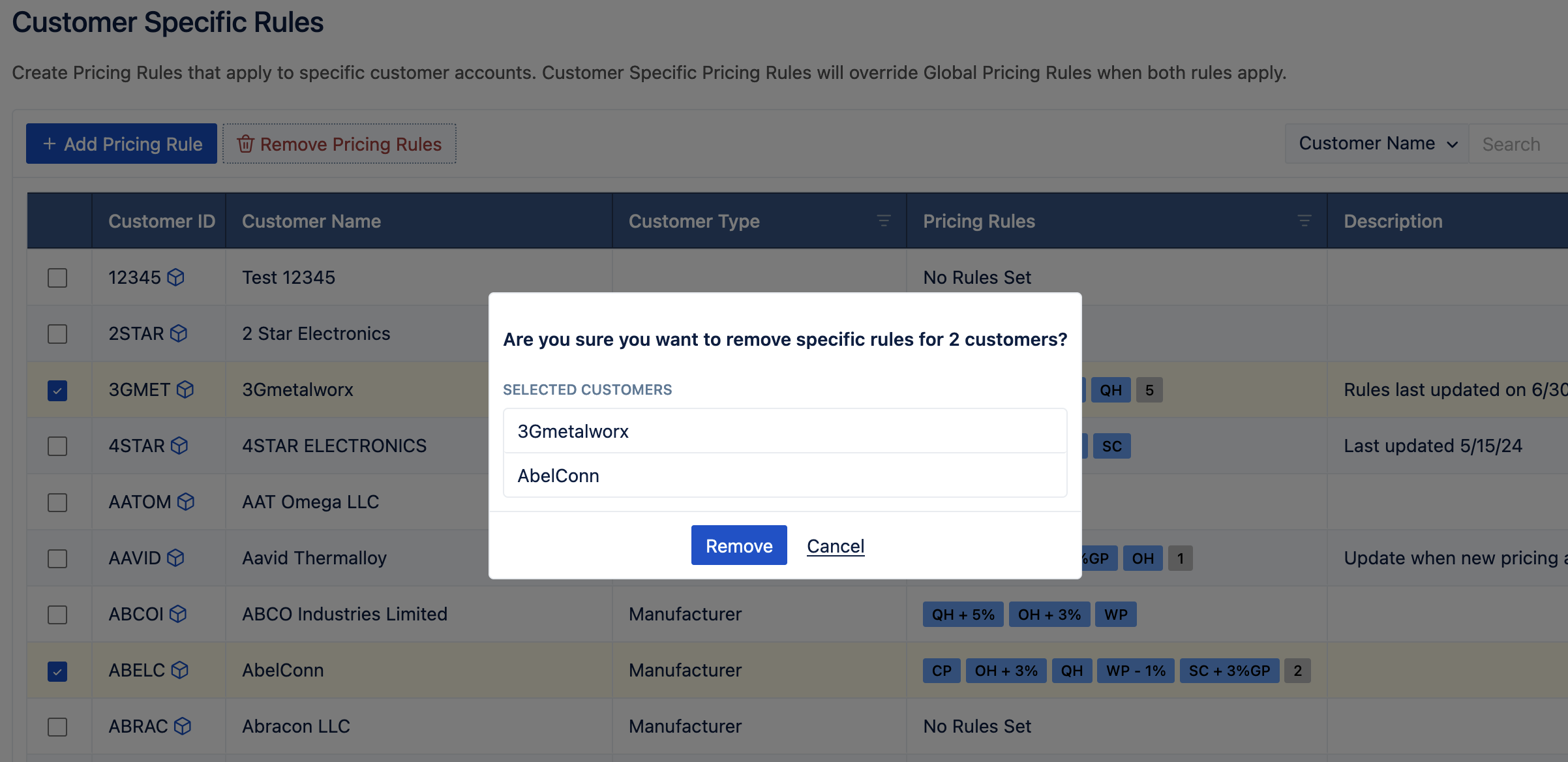The height and width of the screenshot is (762, 1568).
Task: Uncheck the 3Gmetalworx row checkbox
Action: coord(57,390)
